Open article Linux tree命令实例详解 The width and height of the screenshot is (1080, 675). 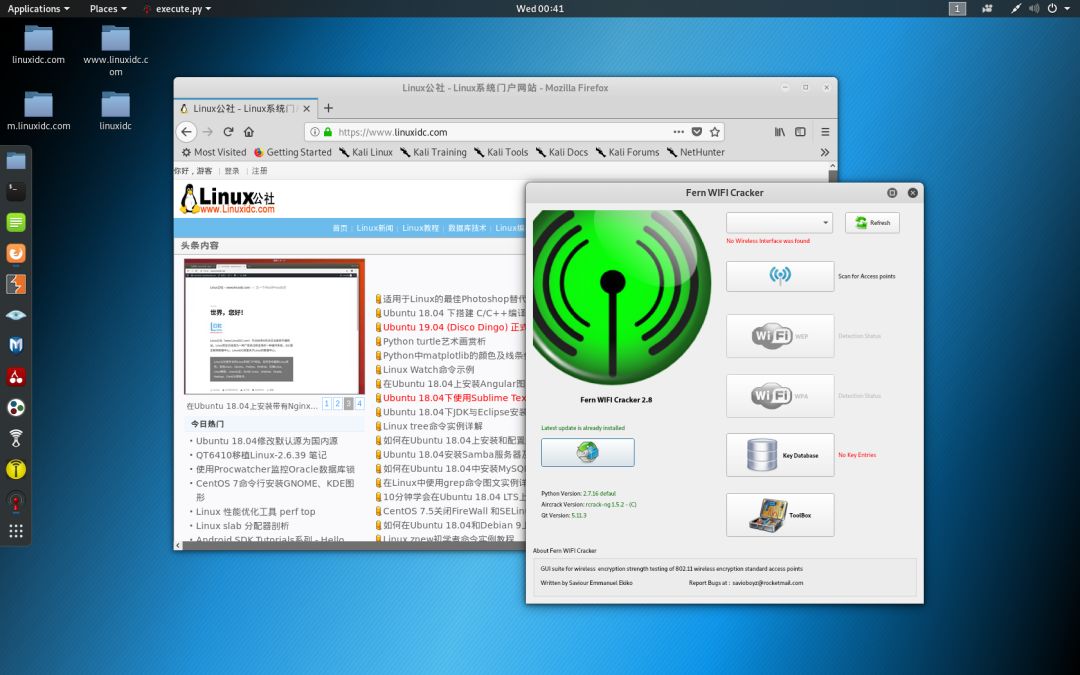[x=433, y=426]
